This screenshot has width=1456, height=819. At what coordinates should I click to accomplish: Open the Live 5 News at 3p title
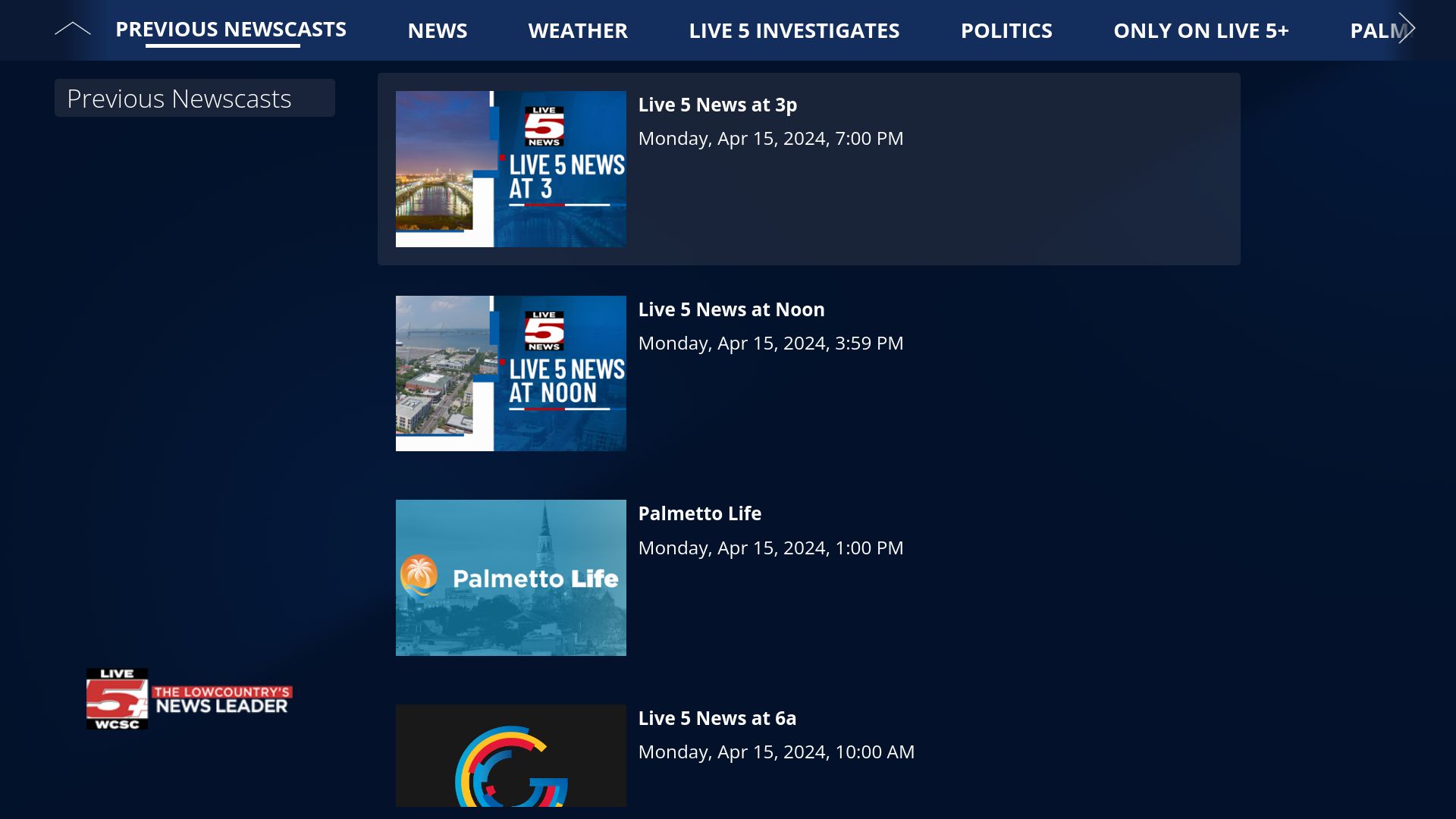click(717, 105)
